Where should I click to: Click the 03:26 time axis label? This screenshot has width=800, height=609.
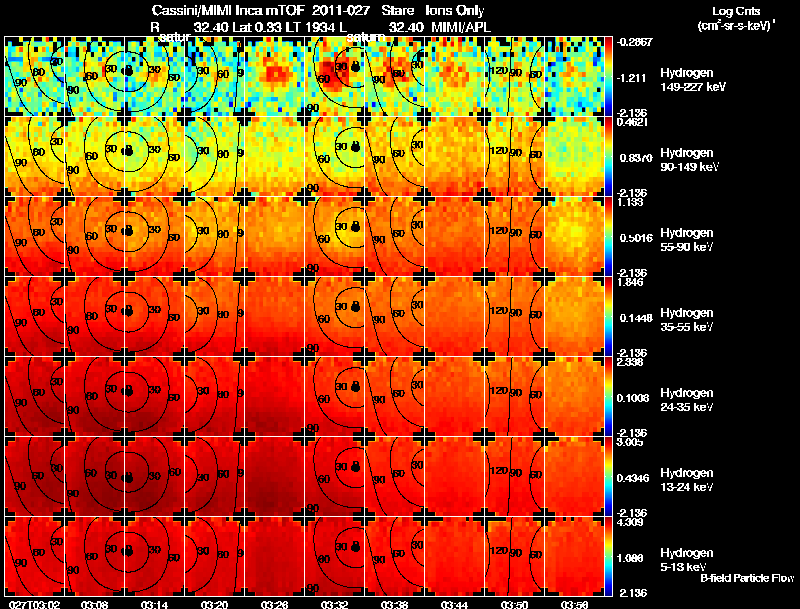275,604
